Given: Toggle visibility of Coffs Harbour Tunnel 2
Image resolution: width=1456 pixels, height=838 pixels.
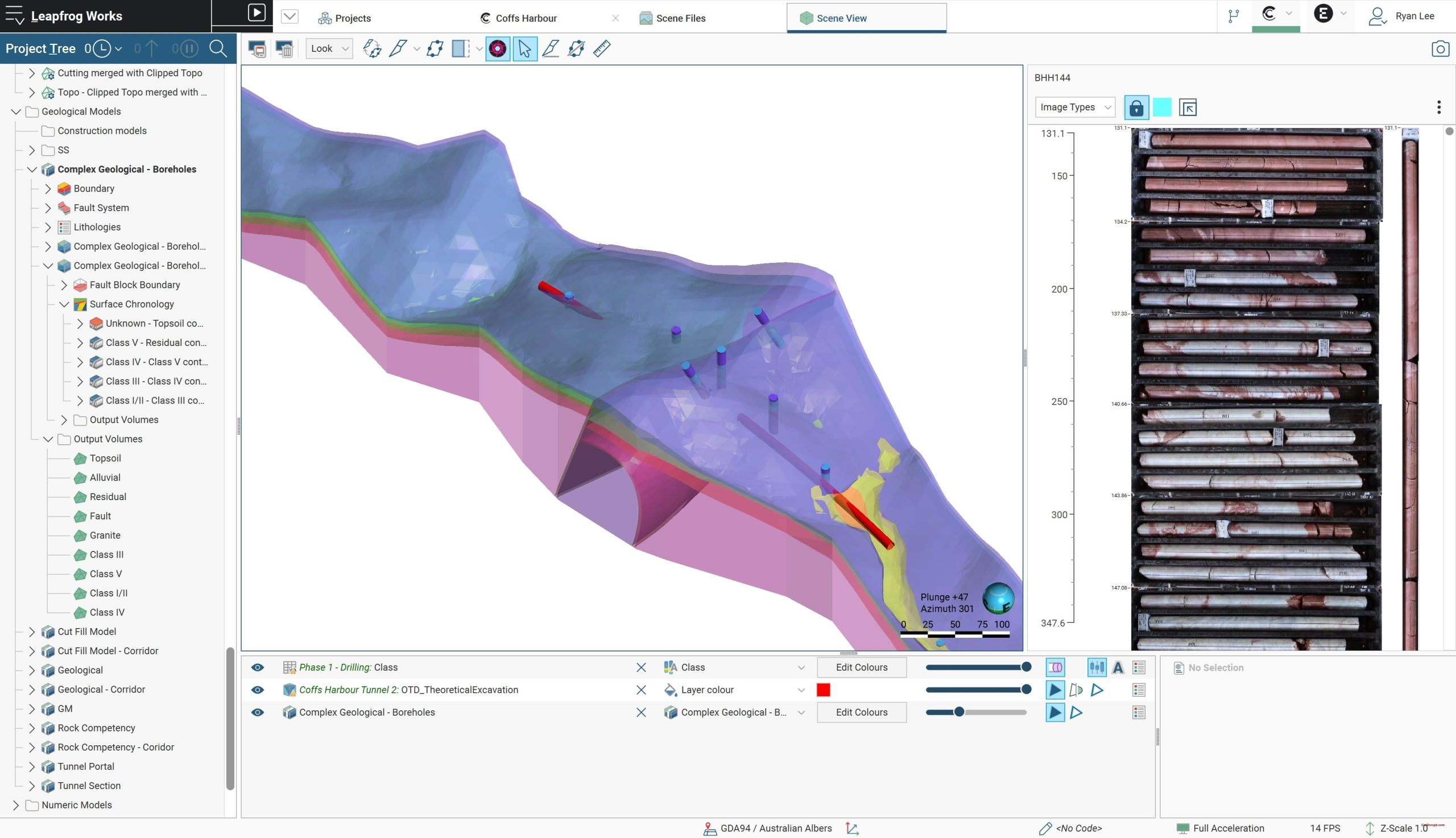Looking at the screenshot, I should click(257, 690).
